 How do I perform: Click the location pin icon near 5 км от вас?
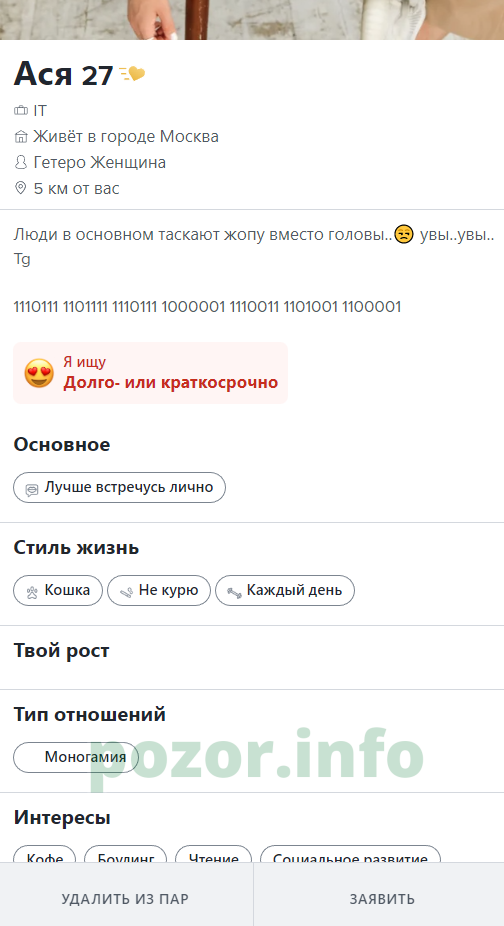point(21,188)
